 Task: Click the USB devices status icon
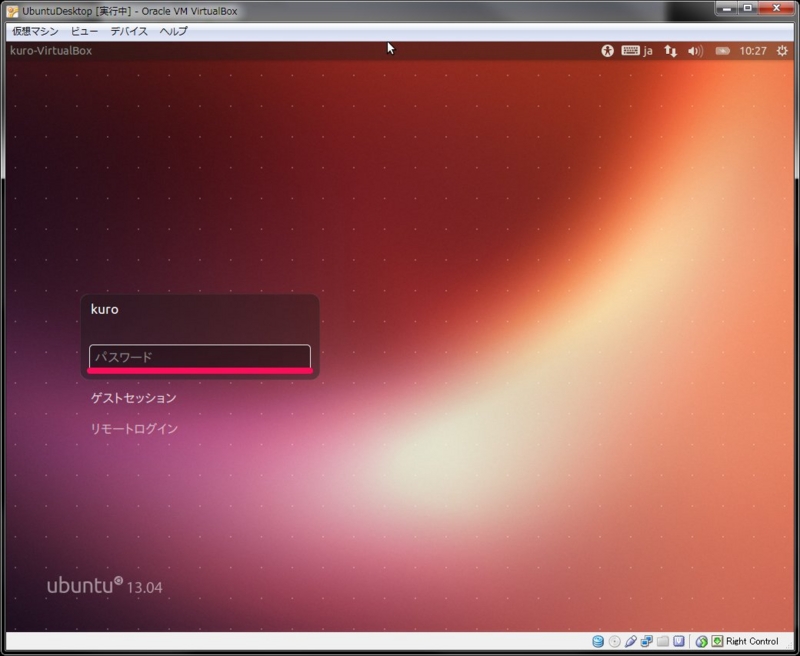click(631, 641)
